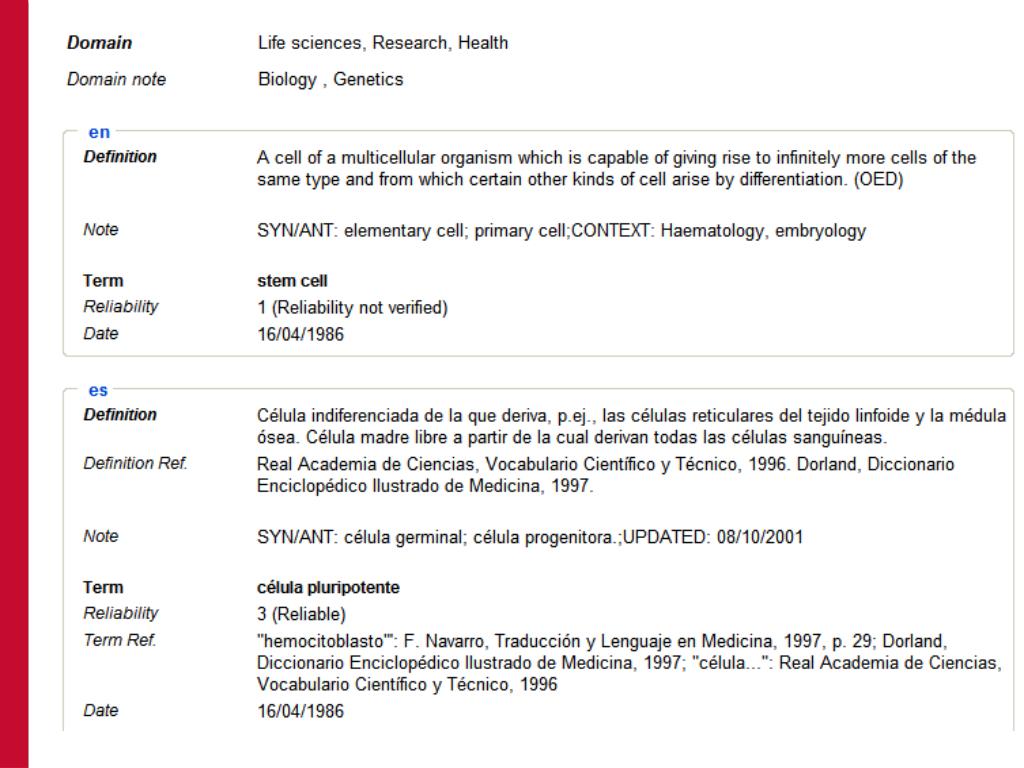Click the Spanish 'Definition Ref.' label
Screen dimensions: 1024x768
tap(135, 463)
